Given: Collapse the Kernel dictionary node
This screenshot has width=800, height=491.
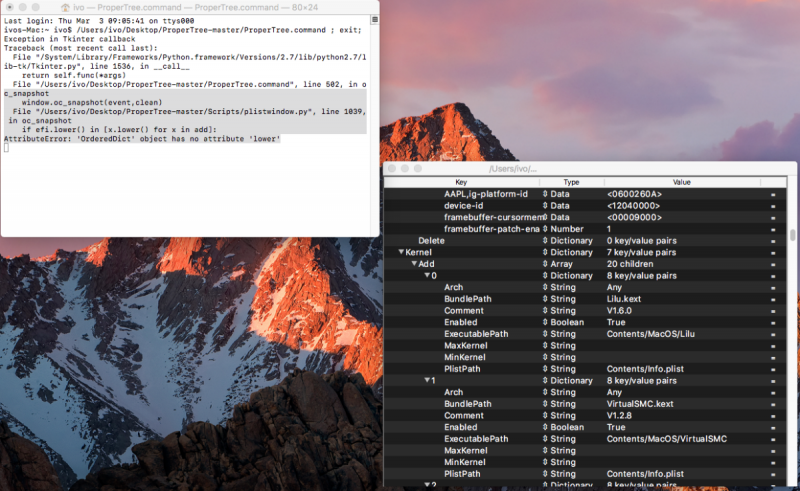Looking at the screenshot, I should tap(402, 252).
